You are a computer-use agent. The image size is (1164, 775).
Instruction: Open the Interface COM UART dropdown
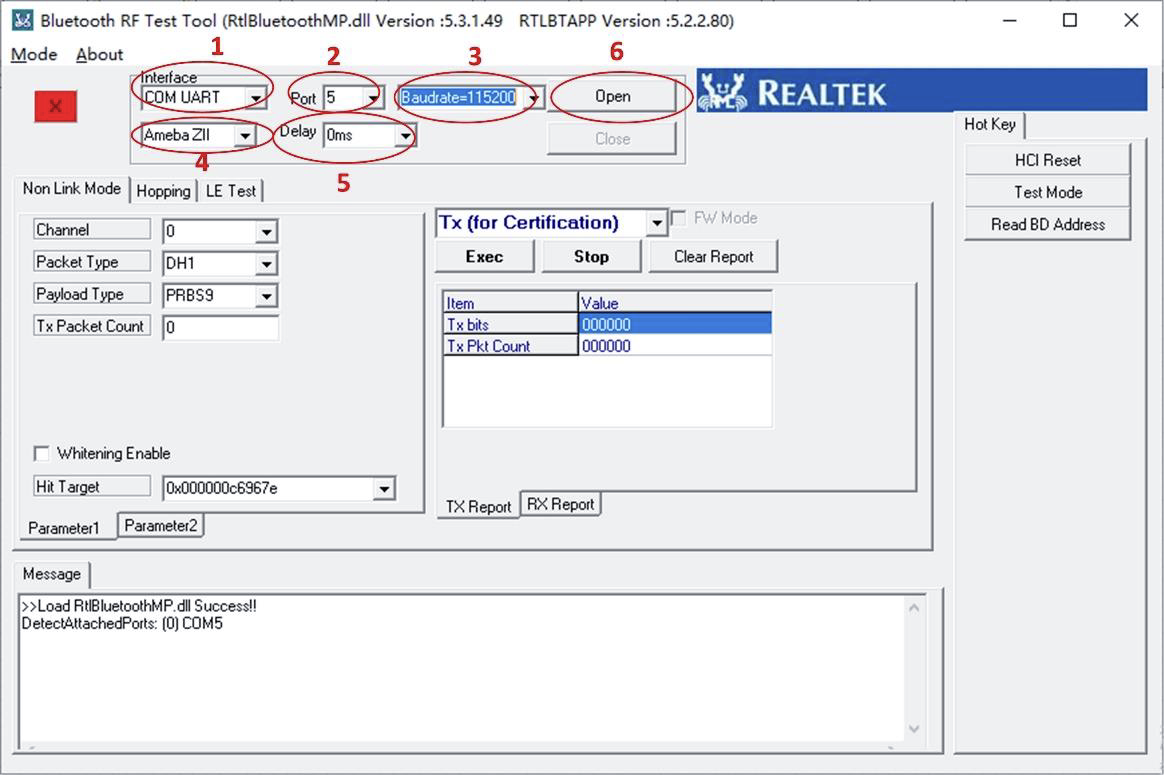coord(255,98)
